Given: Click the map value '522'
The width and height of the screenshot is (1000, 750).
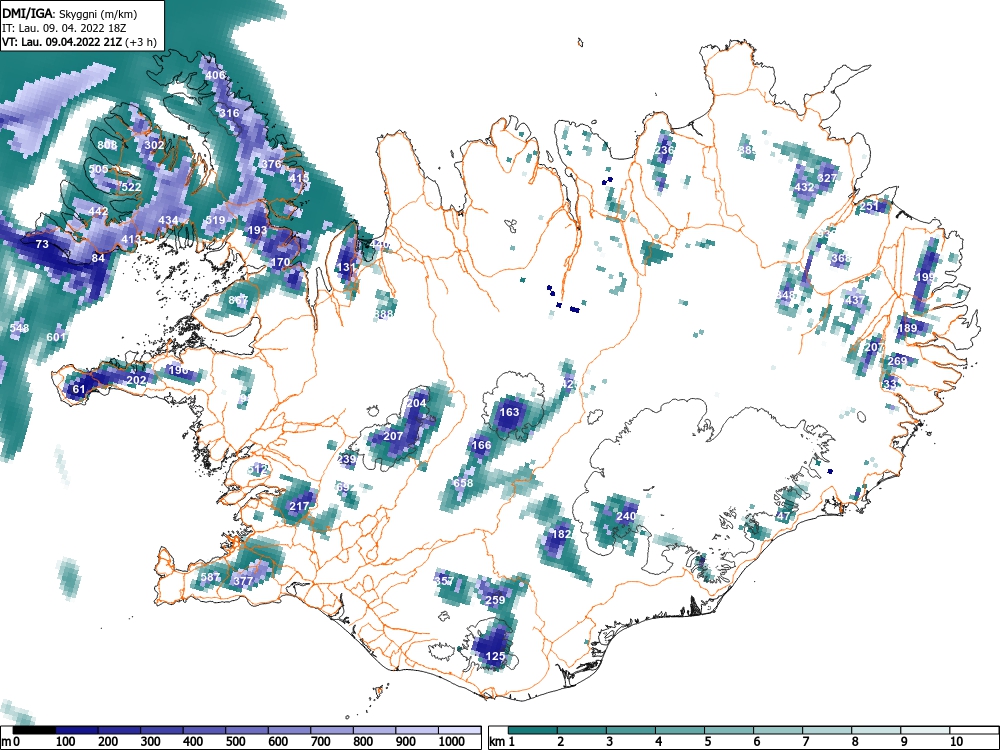Looking at the screenshot, I should (131, 187).
